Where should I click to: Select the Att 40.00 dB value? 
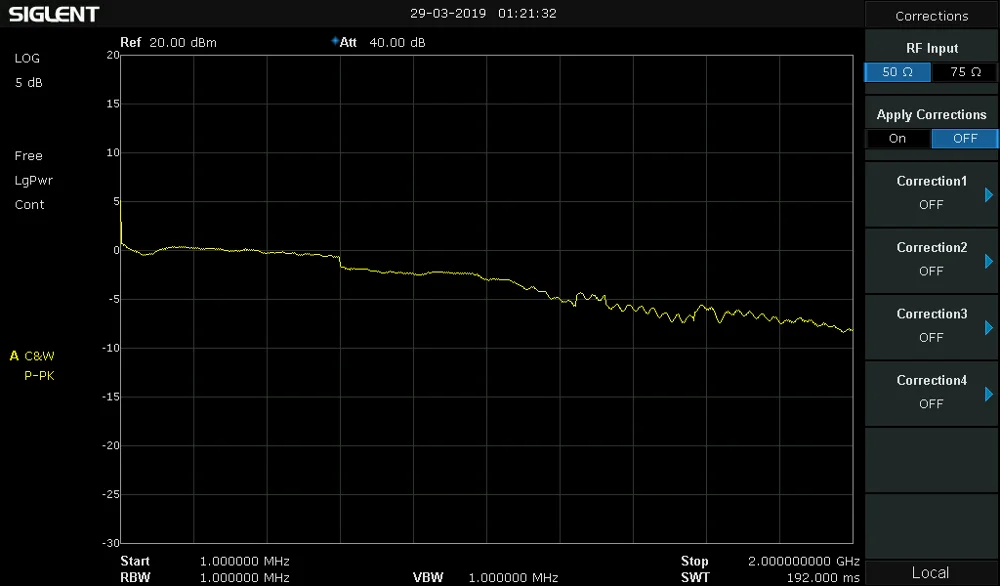[x=382, y=42]
